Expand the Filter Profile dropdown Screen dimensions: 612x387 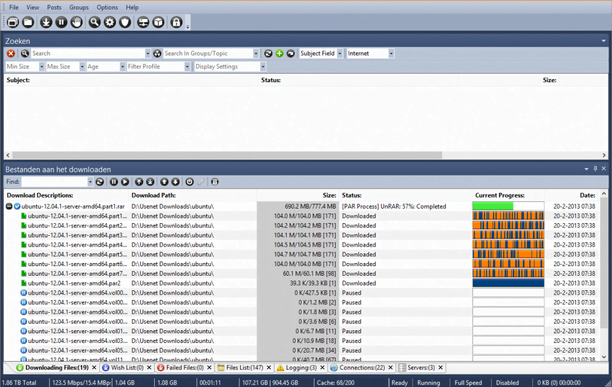(187, 67)
